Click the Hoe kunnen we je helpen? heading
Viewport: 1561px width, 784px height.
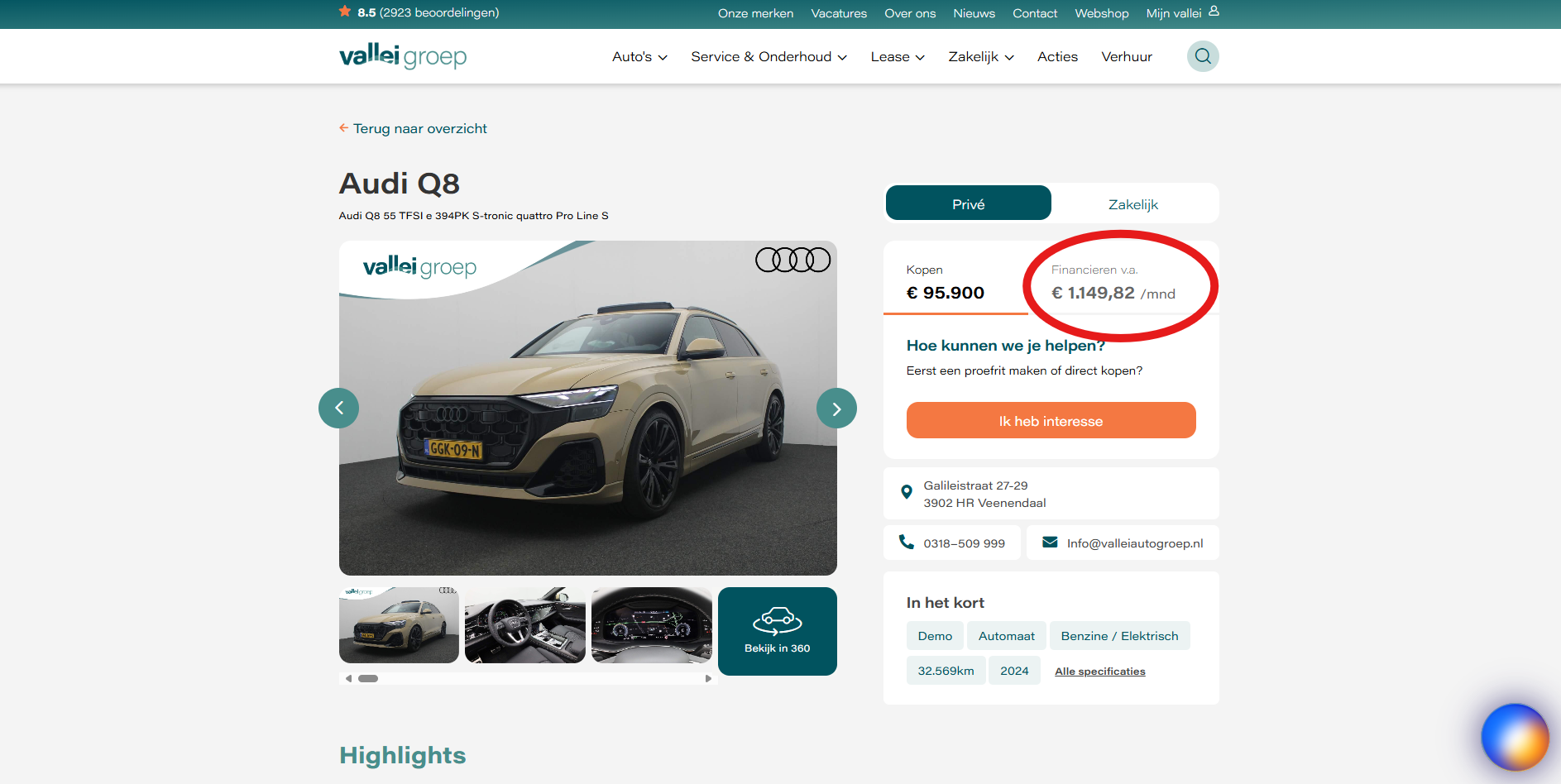click(x=1005, y=345)
